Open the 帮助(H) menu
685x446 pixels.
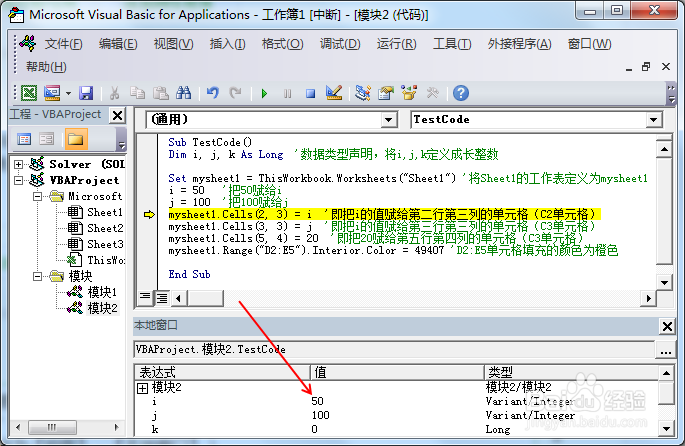pos(46,67)
